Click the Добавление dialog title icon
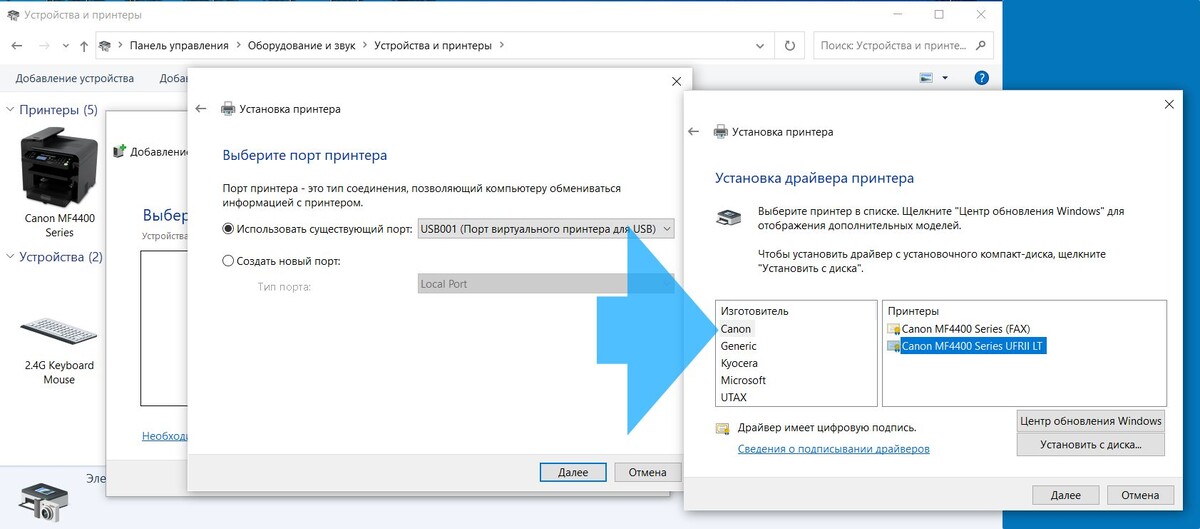The height and width of the screenshot is (529, 1200). click(120, 151)
